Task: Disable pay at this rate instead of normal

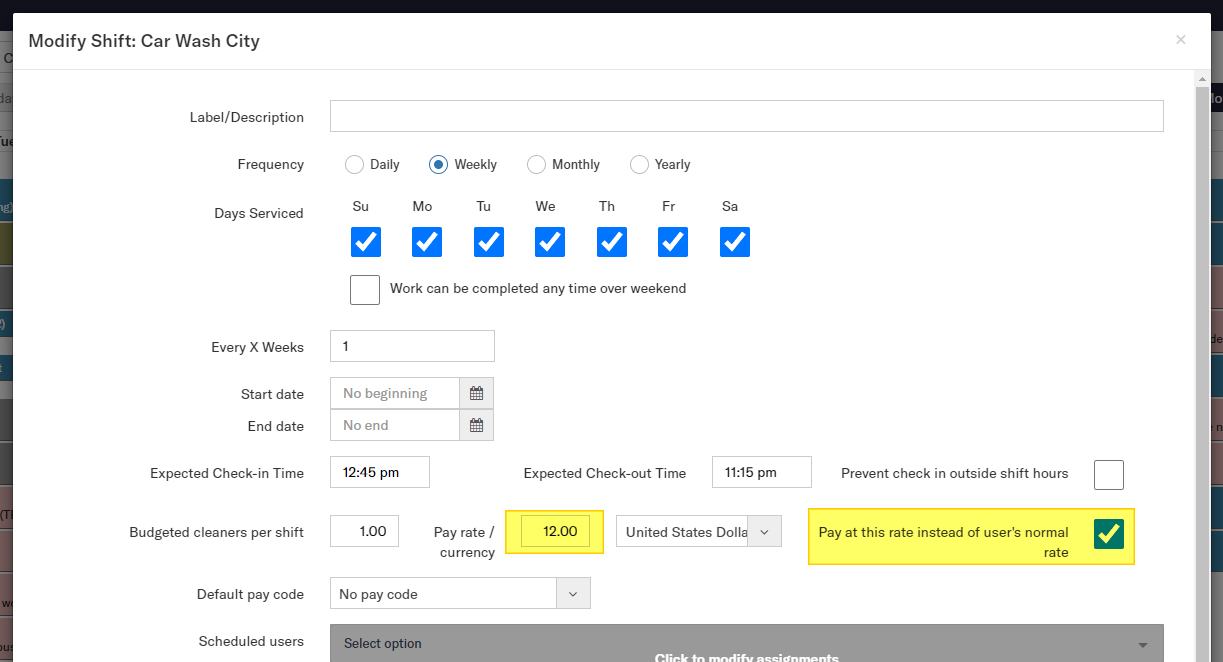Action: (x=1108, y=534)
